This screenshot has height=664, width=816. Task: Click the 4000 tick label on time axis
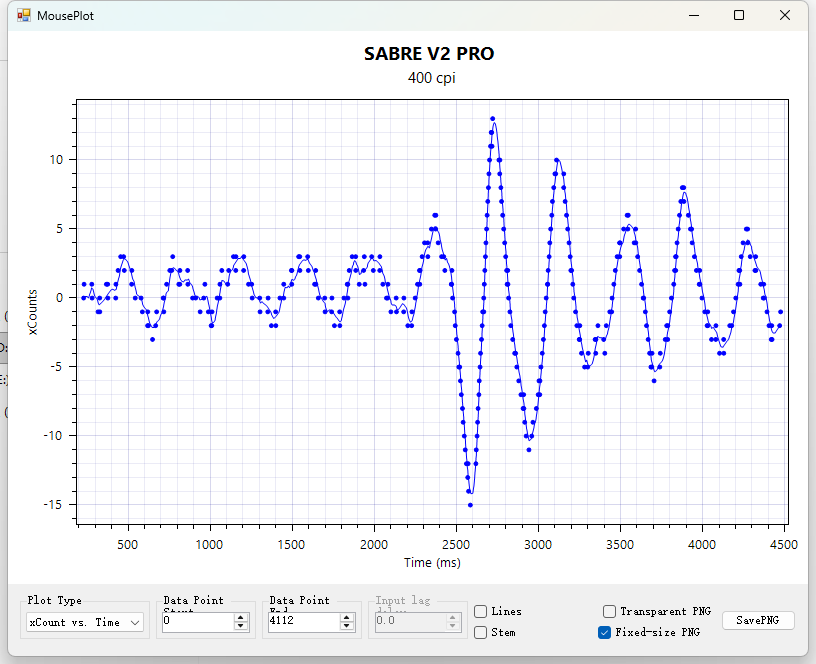click(x=702, y=545)
